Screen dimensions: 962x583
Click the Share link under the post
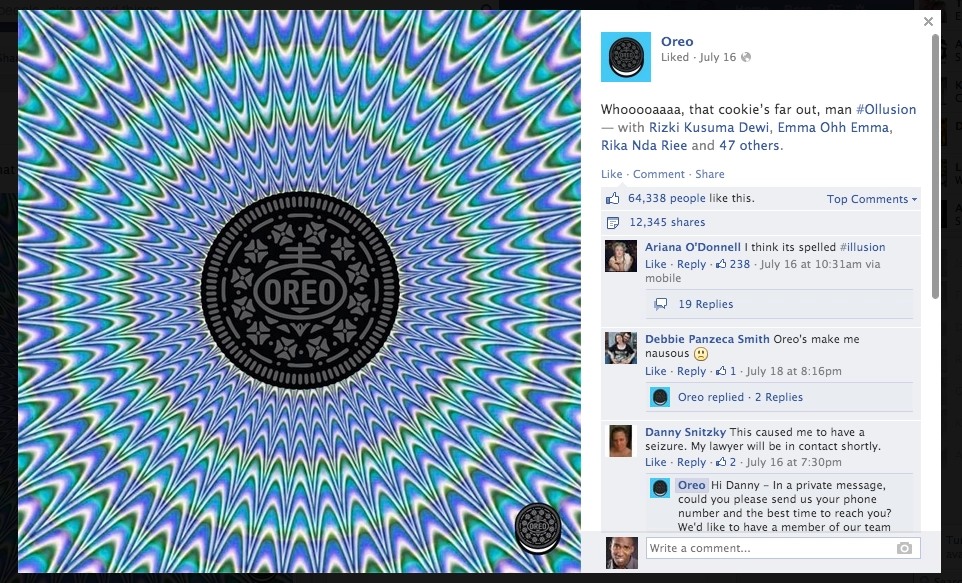click(710, 174)
